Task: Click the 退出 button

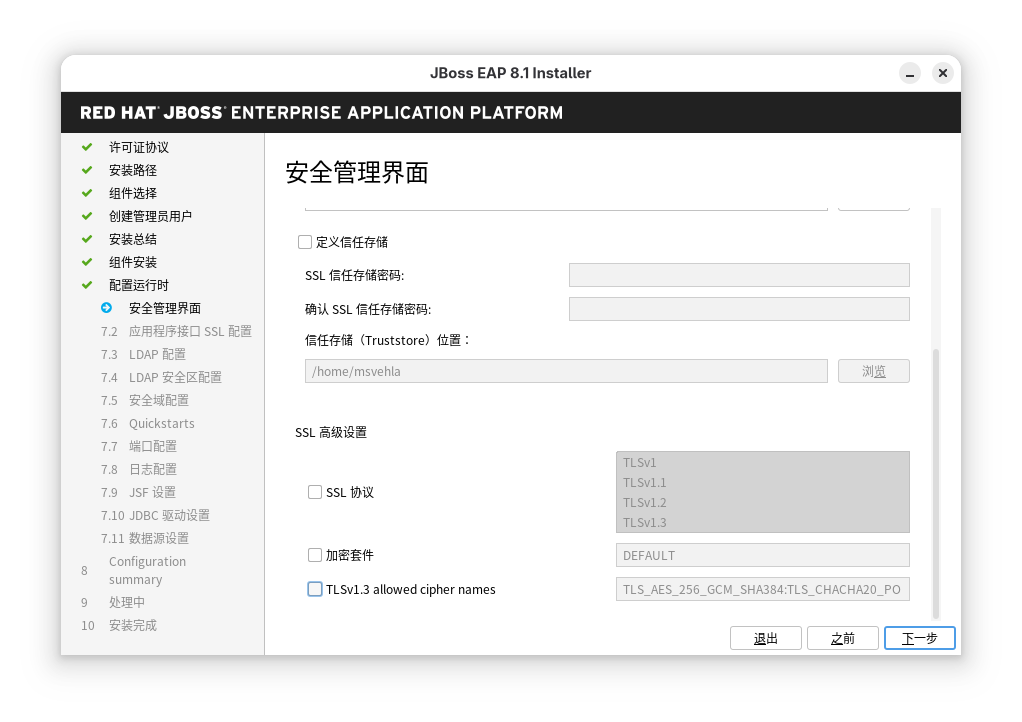Action: [766, 639]
